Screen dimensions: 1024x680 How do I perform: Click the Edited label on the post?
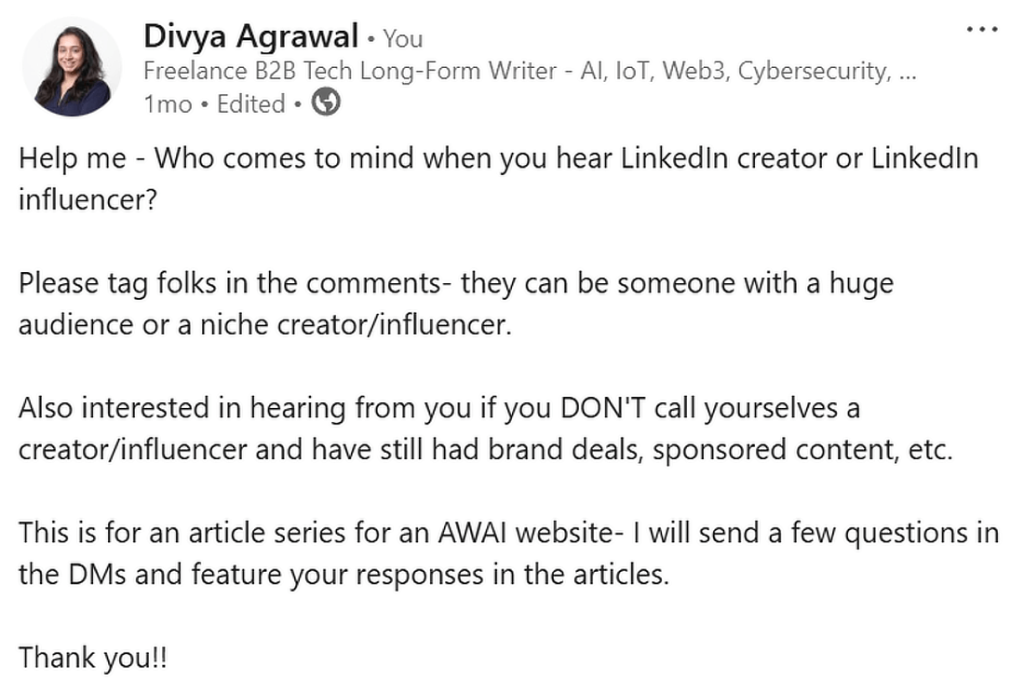point(250,103)
